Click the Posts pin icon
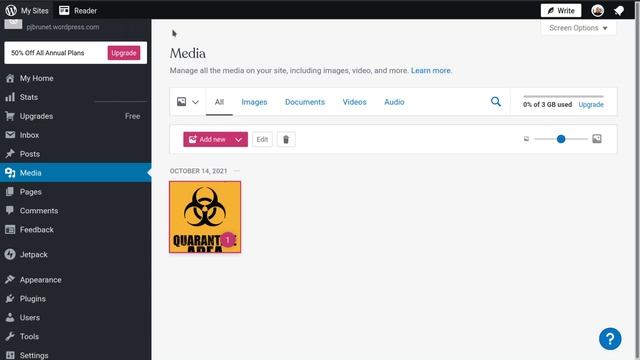This screenshot has width=640, height=360. (x=10, y=154)
